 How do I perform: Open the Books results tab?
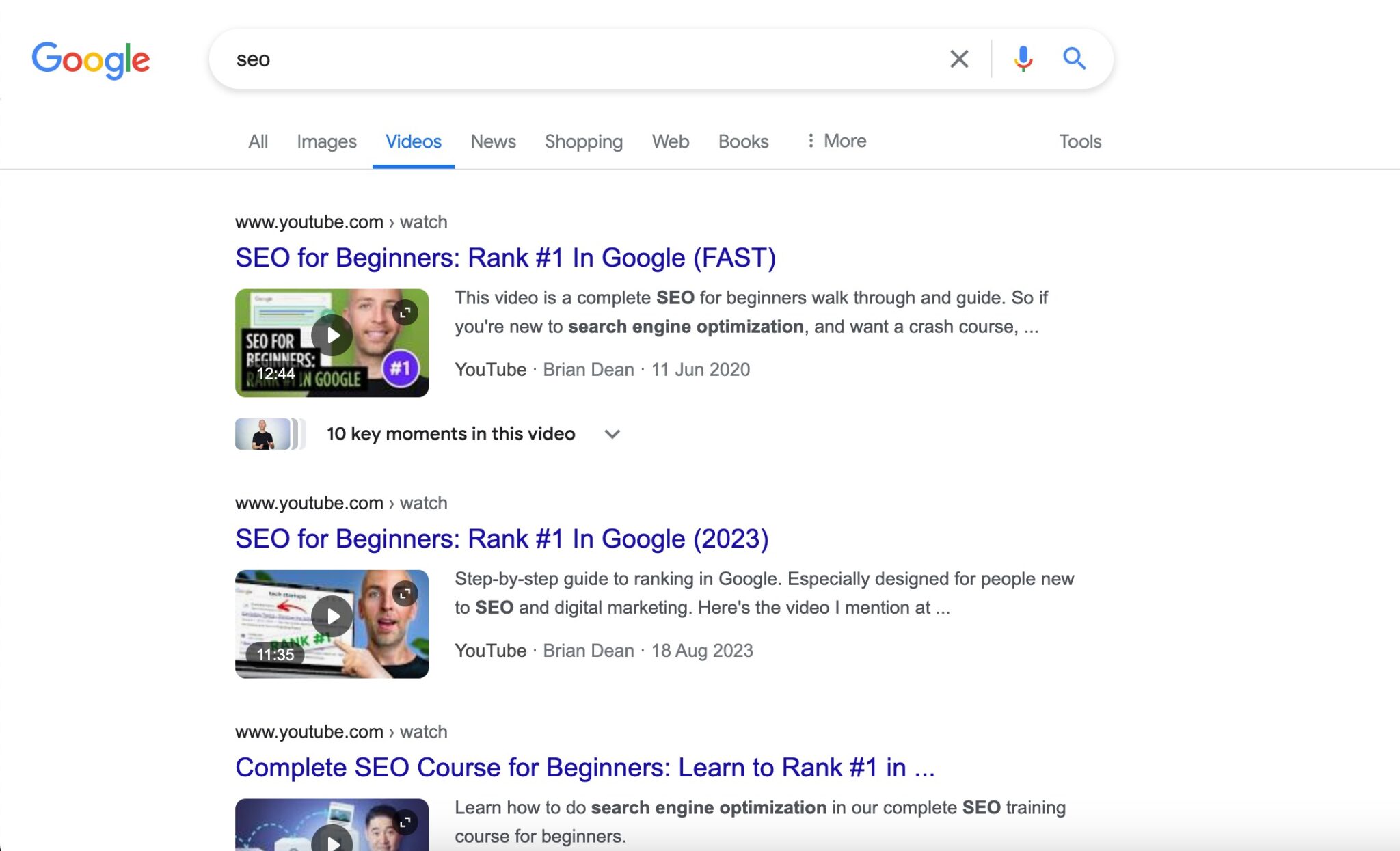pos(743,141)
